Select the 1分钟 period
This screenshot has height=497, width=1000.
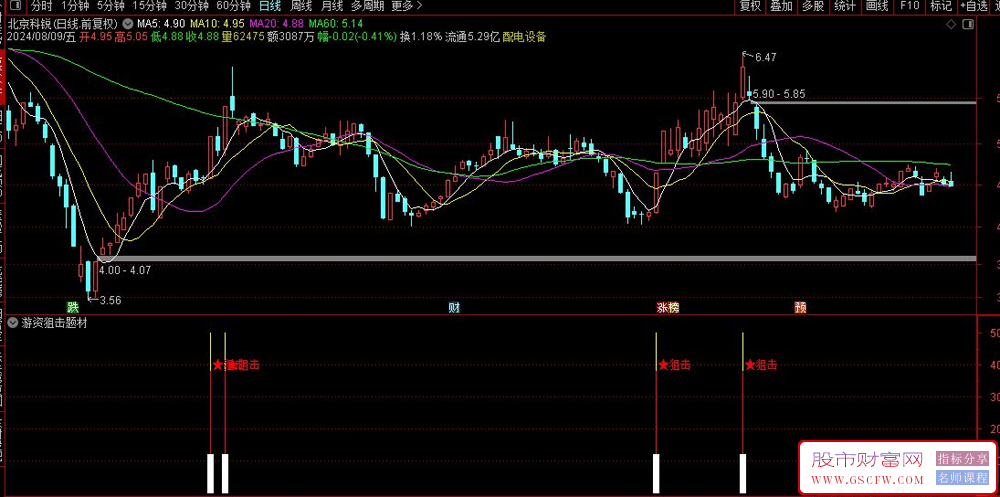click(73, 6)
